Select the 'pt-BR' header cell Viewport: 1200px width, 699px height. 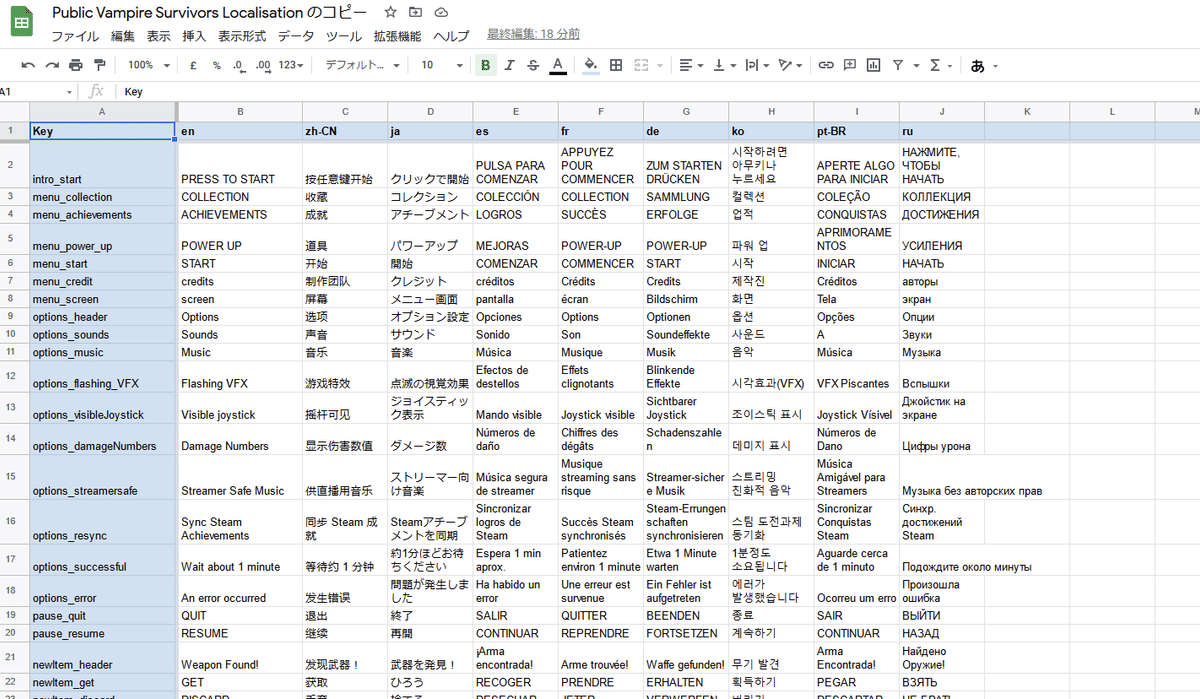pos(856,131)
